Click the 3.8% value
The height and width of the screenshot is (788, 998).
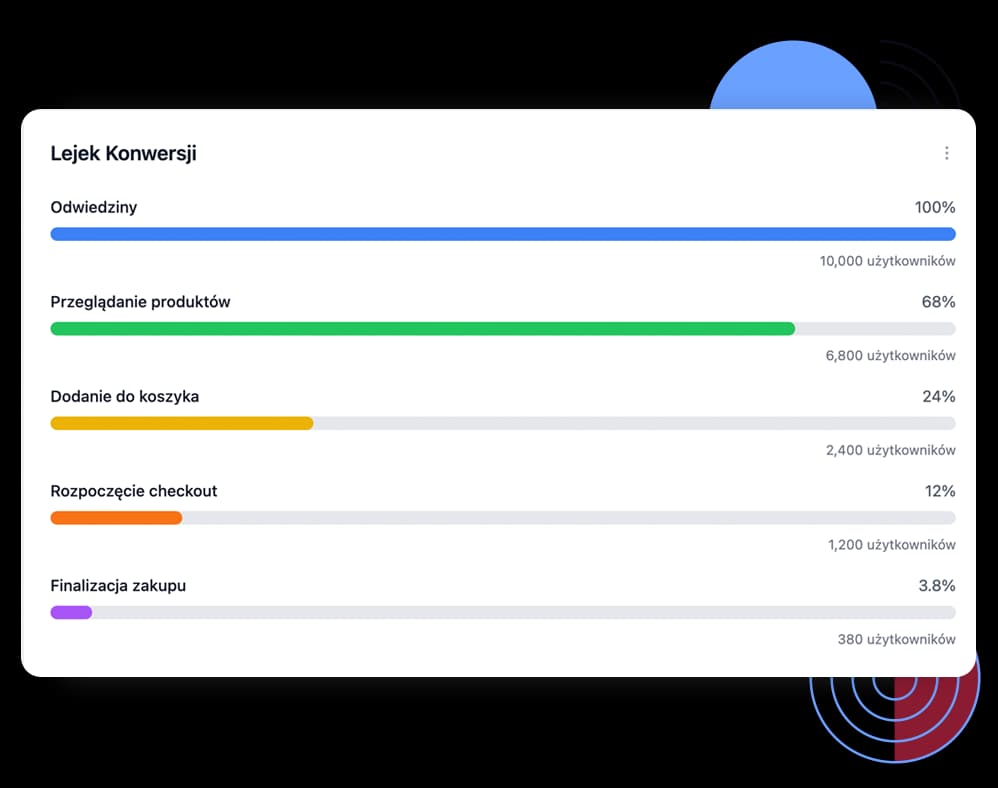click(937, 586)
